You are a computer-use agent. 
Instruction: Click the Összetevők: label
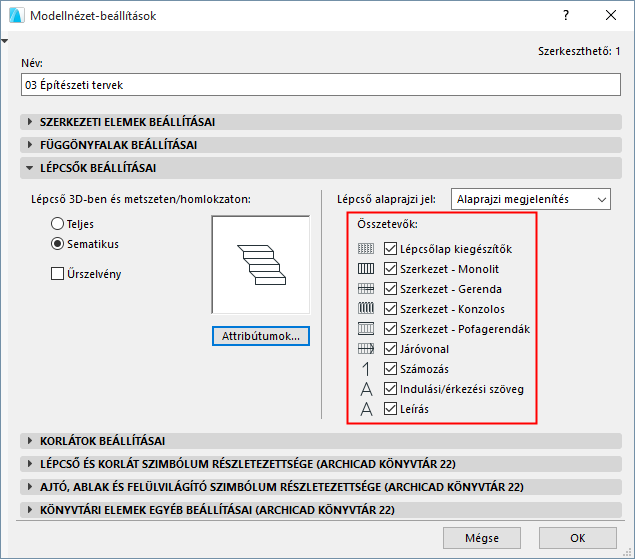tap(388, 224)
